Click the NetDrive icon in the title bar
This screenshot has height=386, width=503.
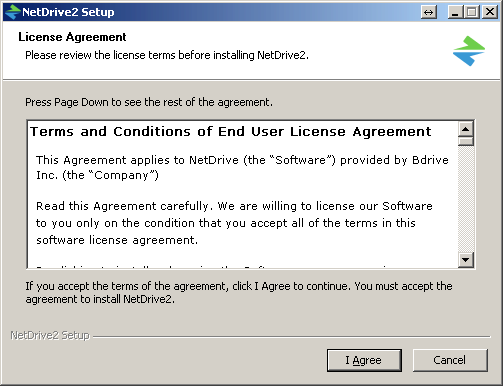coord(13,12)
